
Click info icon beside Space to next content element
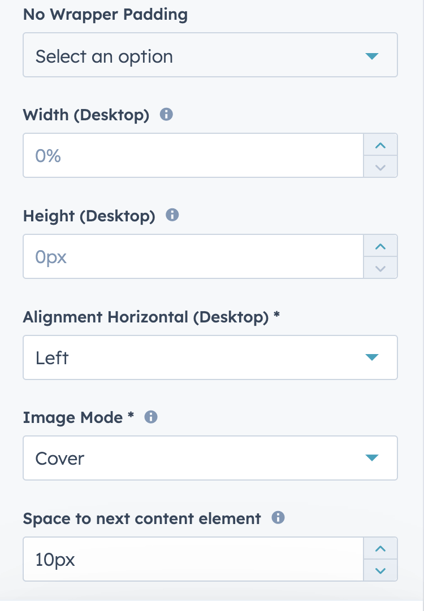pyautogui.click(x=278, y=517)
